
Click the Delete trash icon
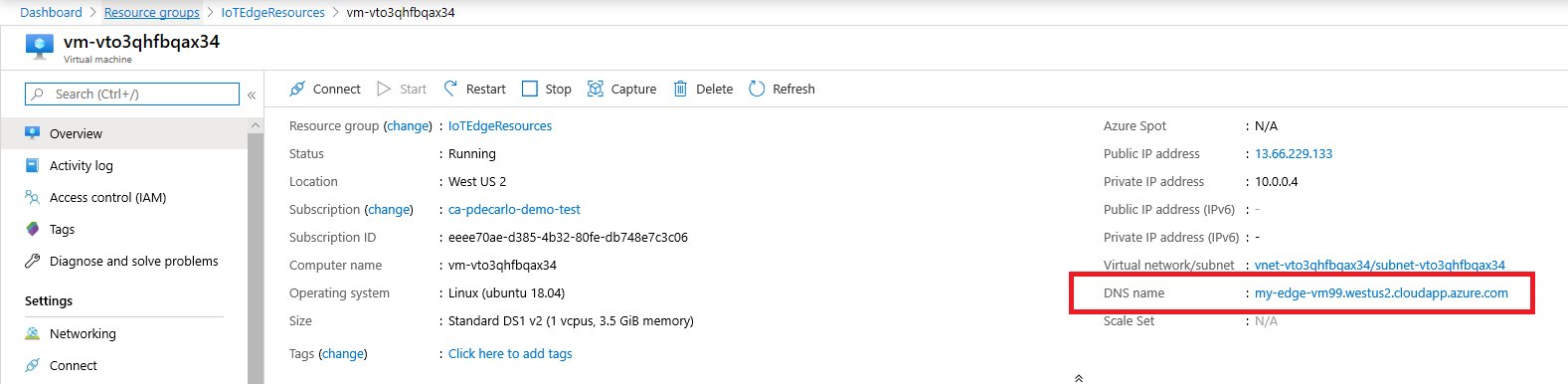680,89
